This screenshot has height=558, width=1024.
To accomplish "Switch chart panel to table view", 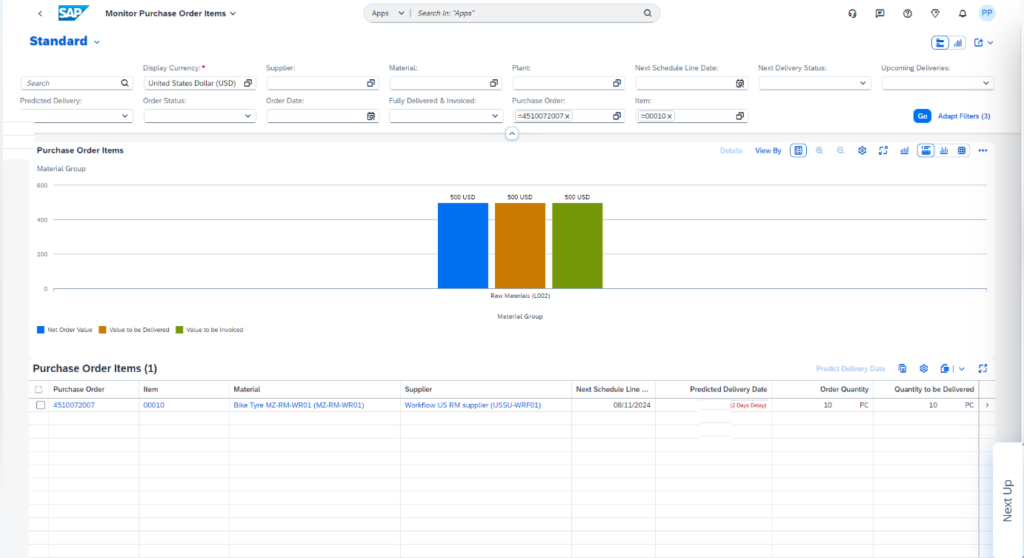I will (x=962, y=151).
